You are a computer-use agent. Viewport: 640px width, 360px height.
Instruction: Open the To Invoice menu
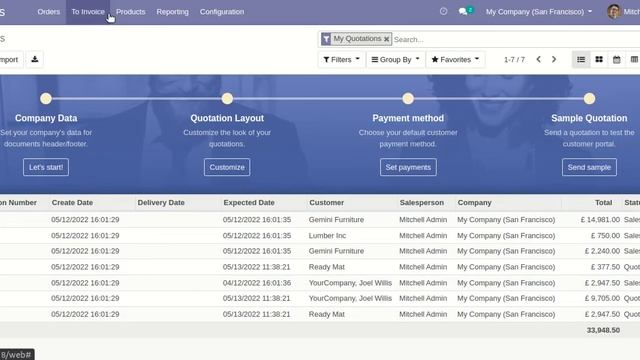pos(88,12)
